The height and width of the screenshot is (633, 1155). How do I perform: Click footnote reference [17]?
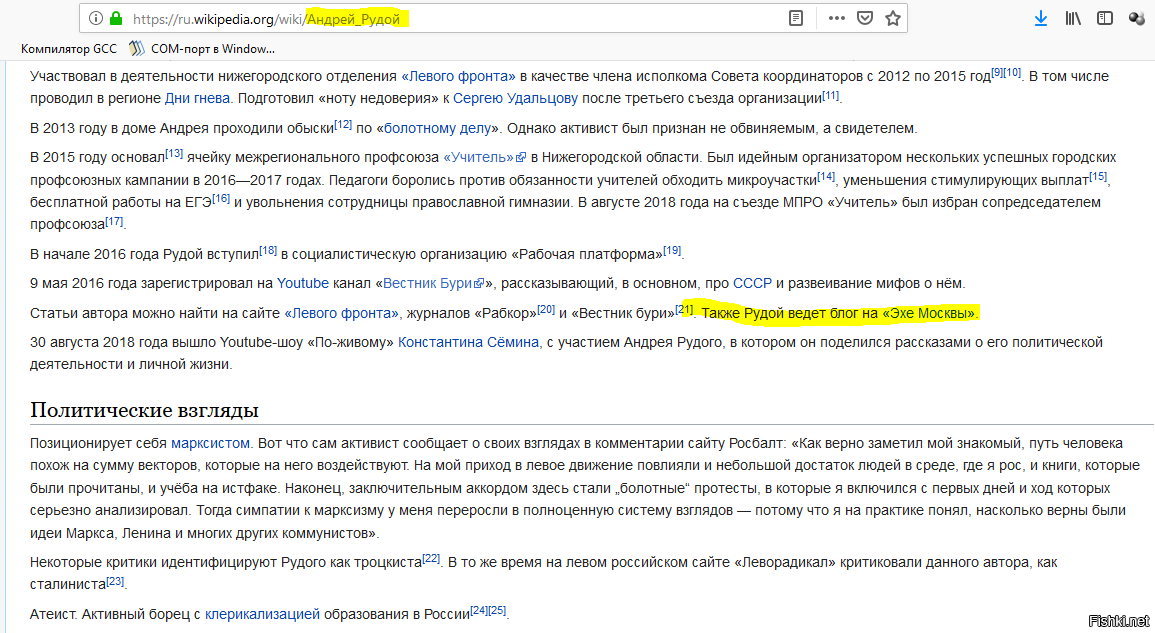coord(114,220)
